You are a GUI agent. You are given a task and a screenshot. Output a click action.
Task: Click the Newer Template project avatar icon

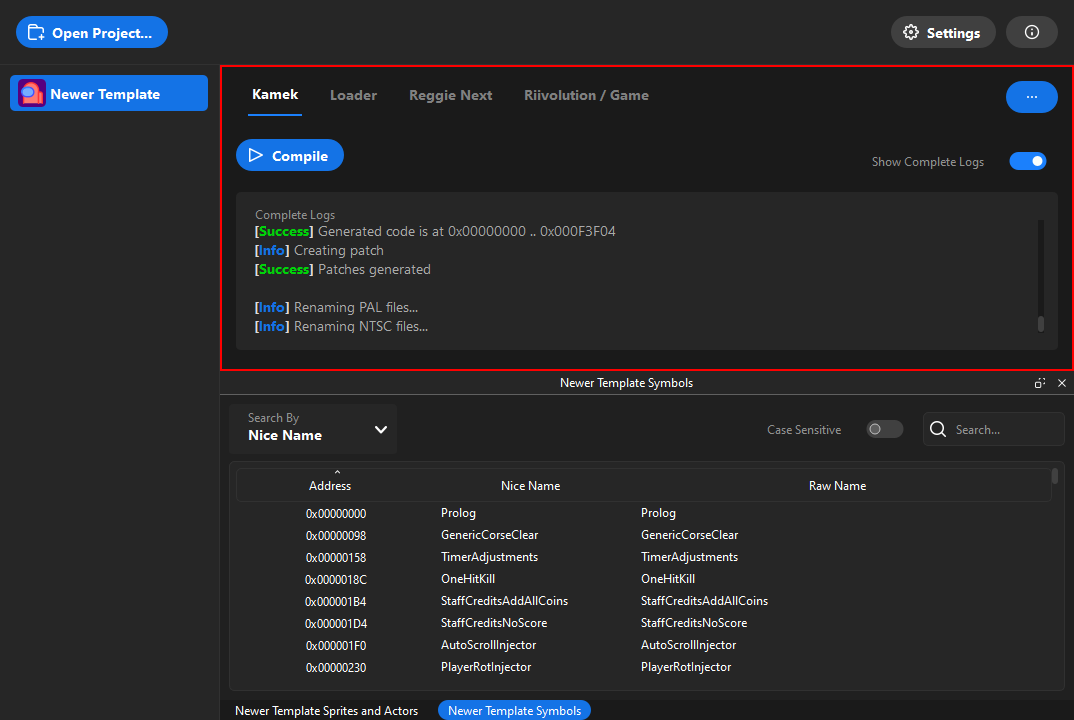pos(32,93)
